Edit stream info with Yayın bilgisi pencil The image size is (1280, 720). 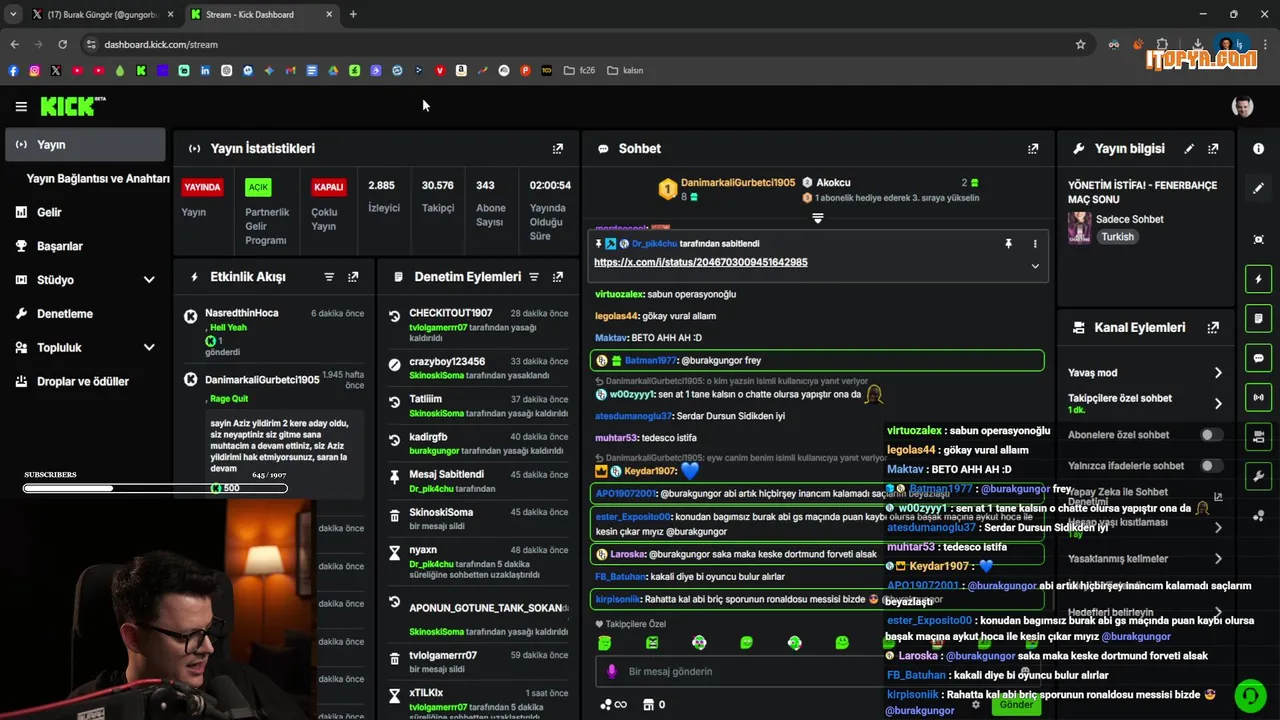1189,148
